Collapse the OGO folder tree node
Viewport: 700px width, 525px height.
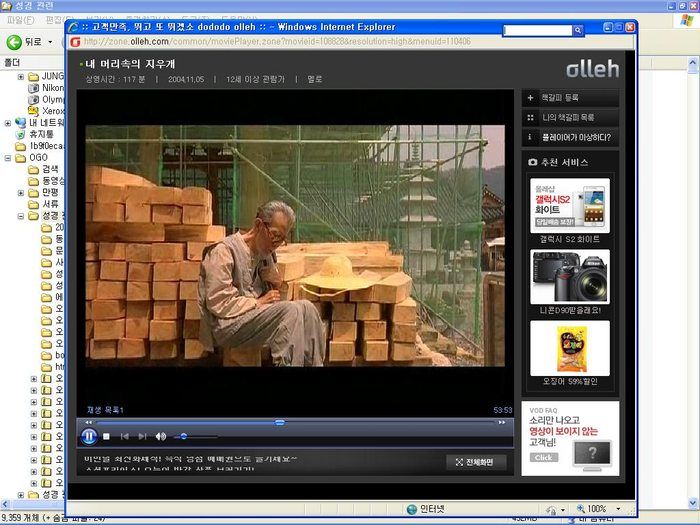coord(8,158)
